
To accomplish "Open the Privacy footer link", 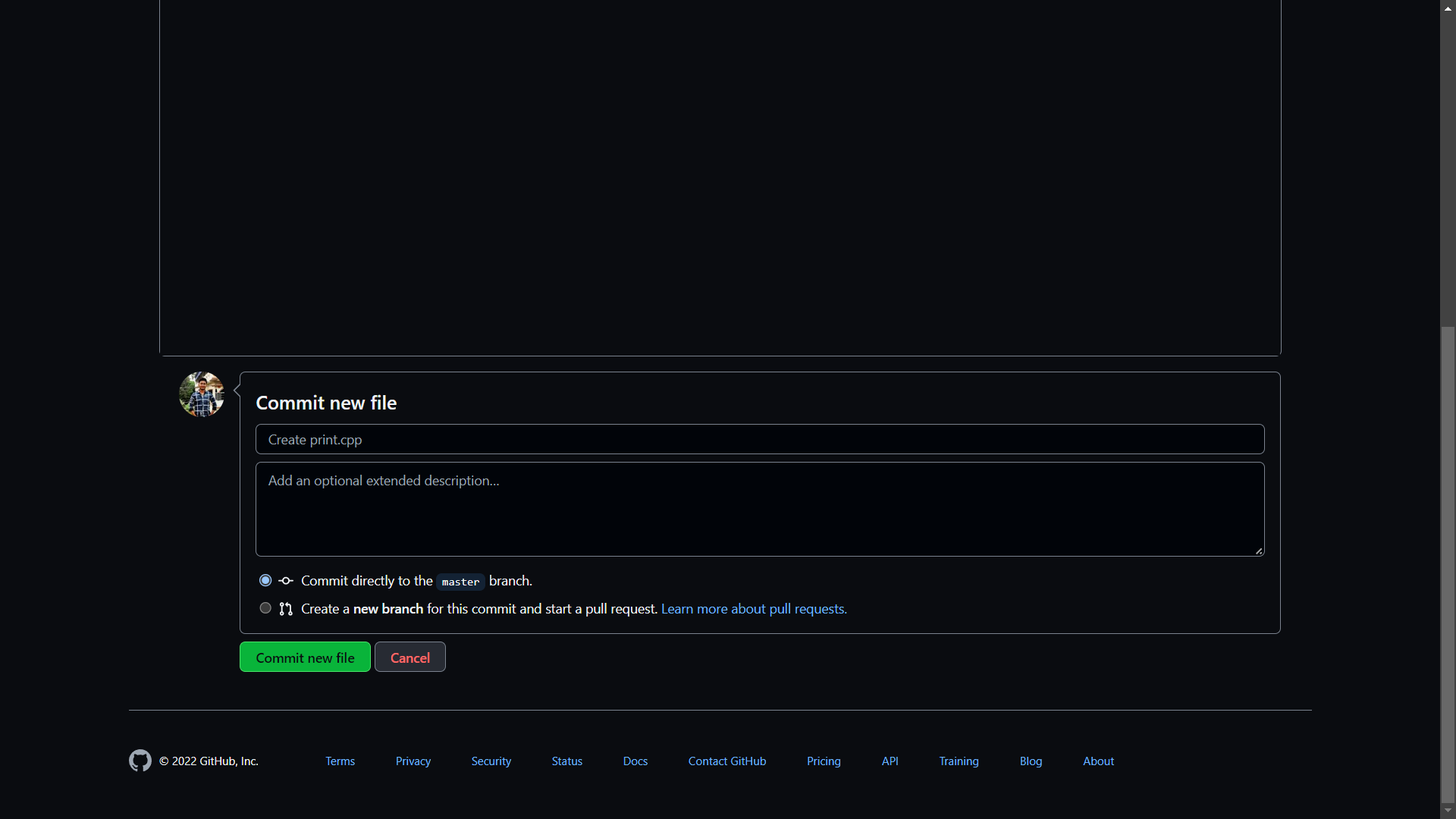I will click(413, 761).
